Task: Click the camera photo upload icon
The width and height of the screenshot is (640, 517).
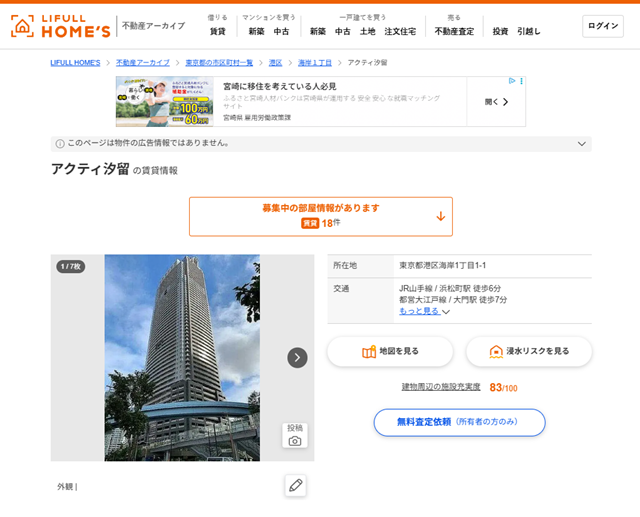Action: [x=295, y=435]
